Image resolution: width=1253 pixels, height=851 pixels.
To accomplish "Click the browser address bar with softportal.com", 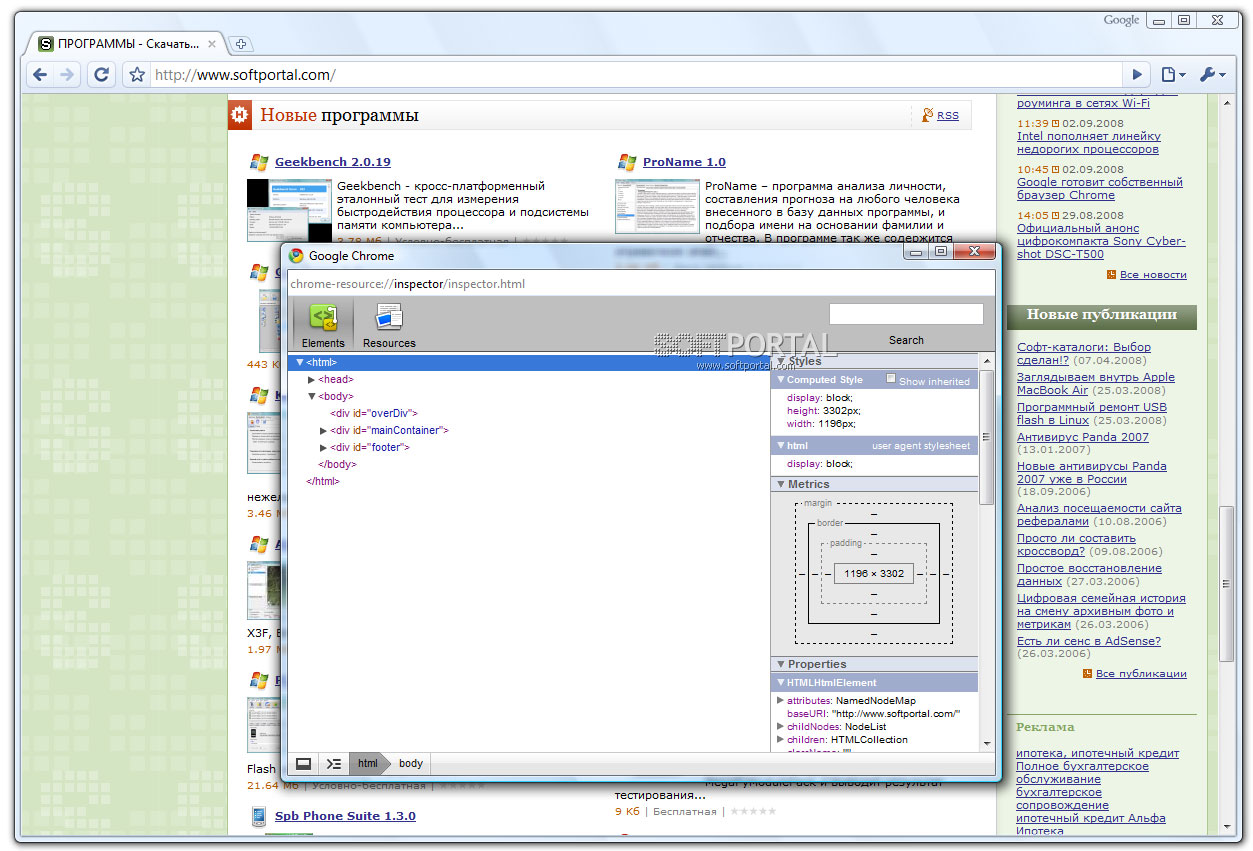I will click(x=638, y=75).
